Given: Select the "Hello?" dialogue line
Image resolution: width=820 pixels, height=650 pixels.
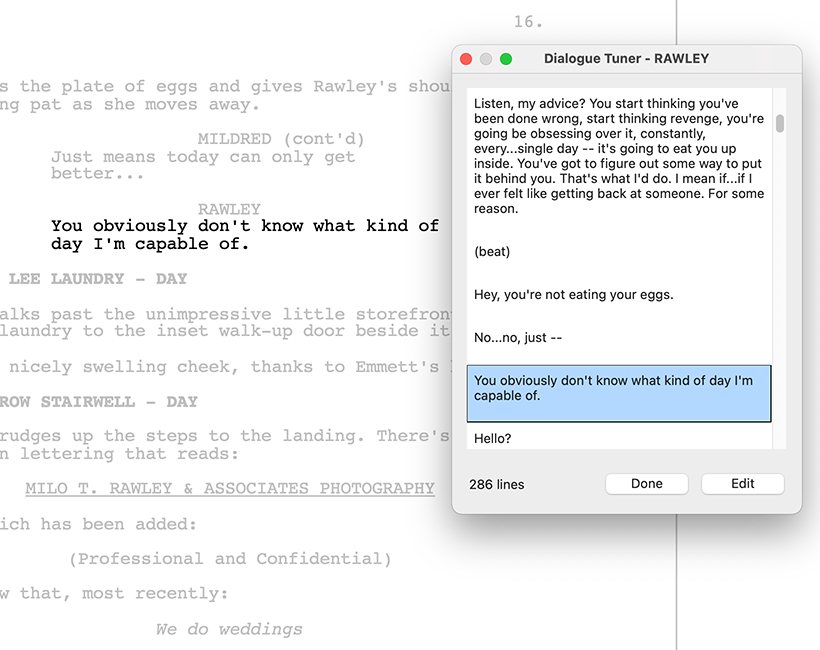Looking at the screenshot, I should point(493,438).
